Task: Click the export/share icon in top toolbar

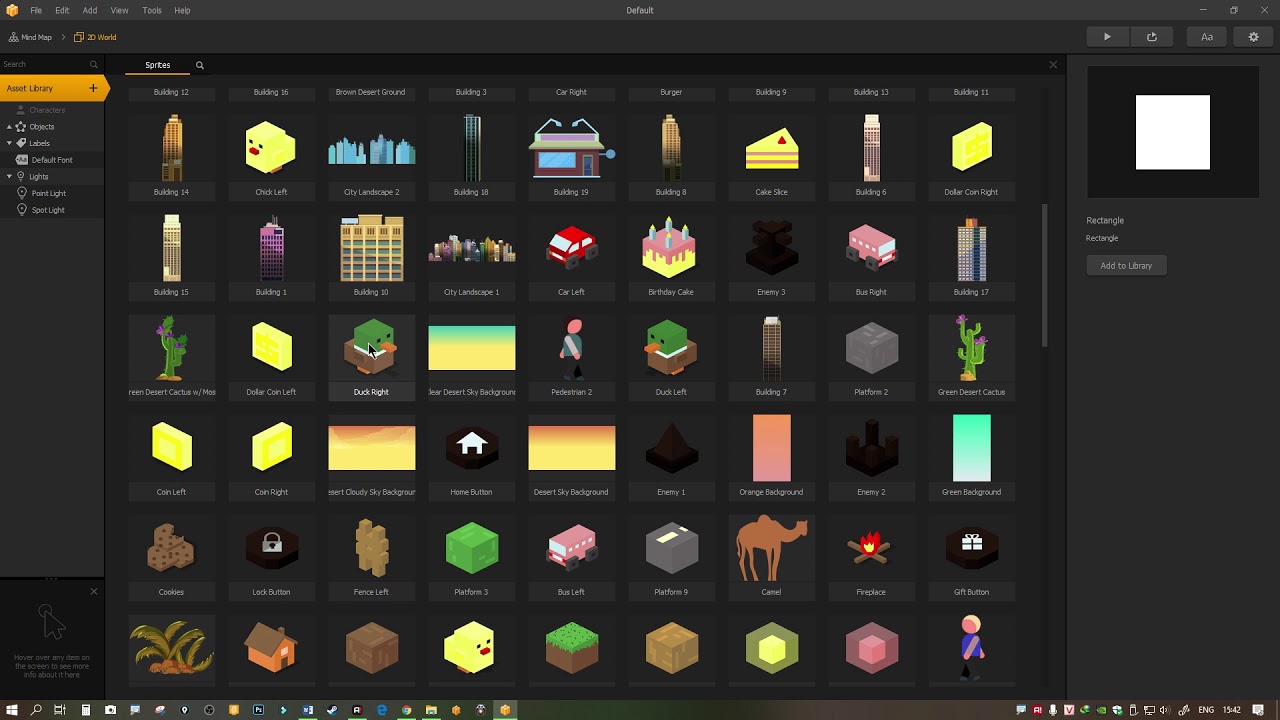Action: (x=1152, y=37)
